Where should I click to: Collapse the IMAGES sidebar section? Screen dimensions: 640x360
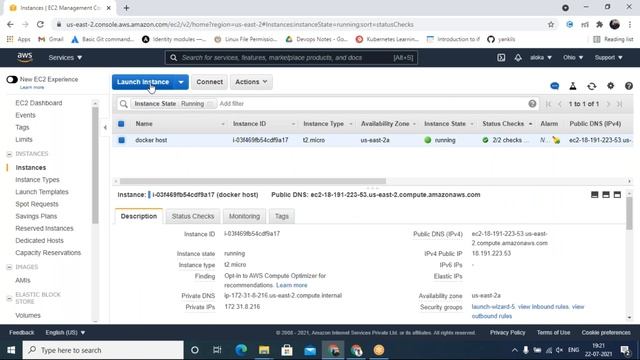[x=9, y=267]
